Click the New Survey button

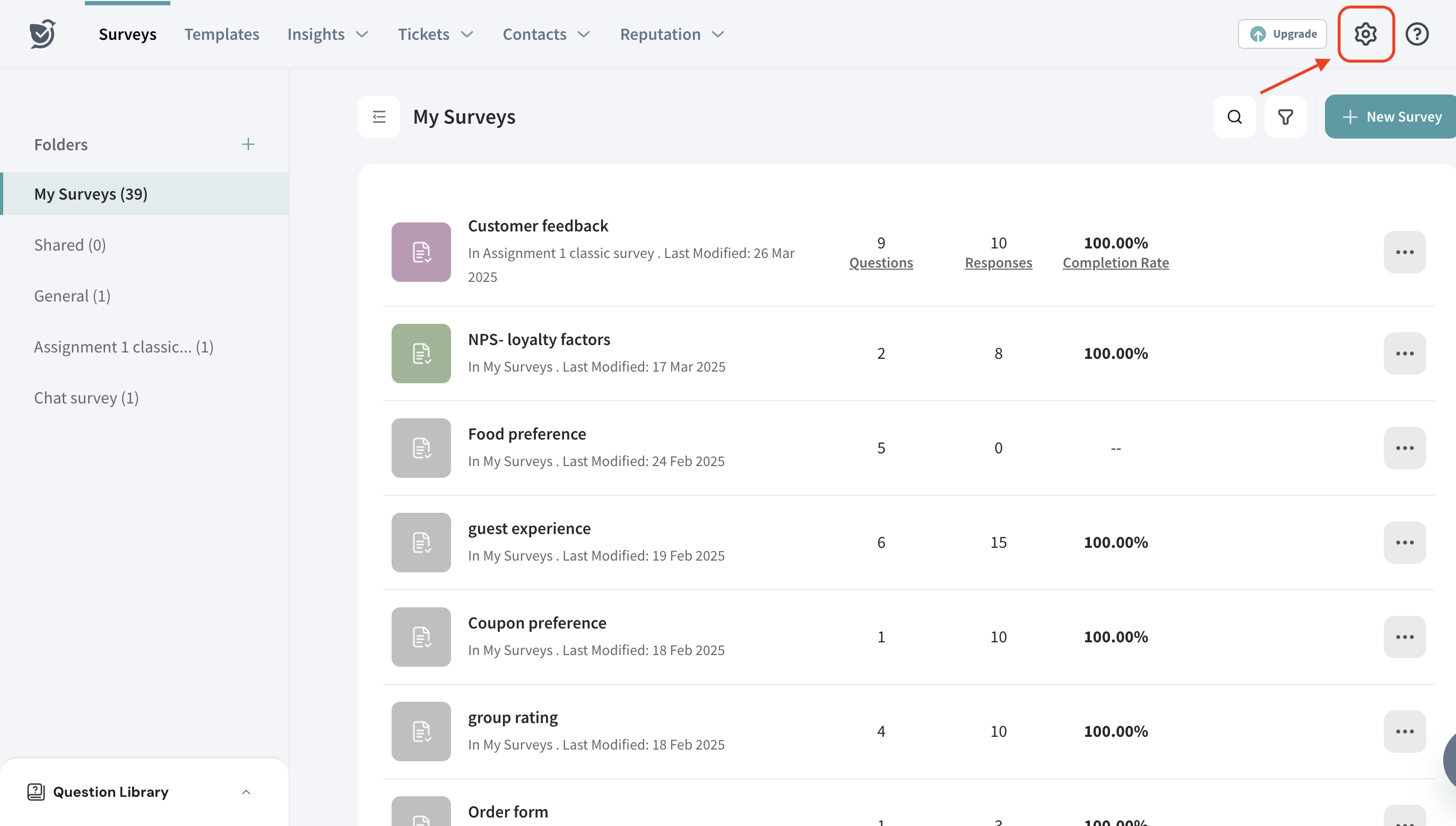click(x=1391, y=117)
